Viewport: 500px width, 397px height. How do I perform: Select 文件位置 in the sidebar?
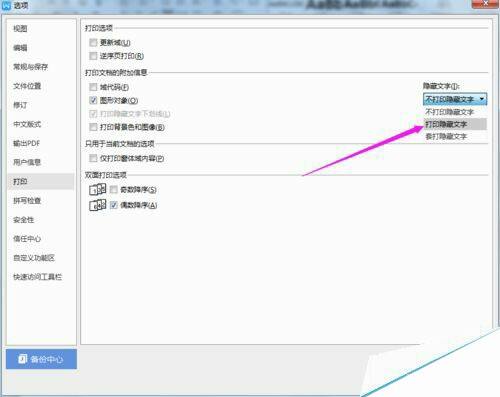pyautogui.click(x=27, y=86)
